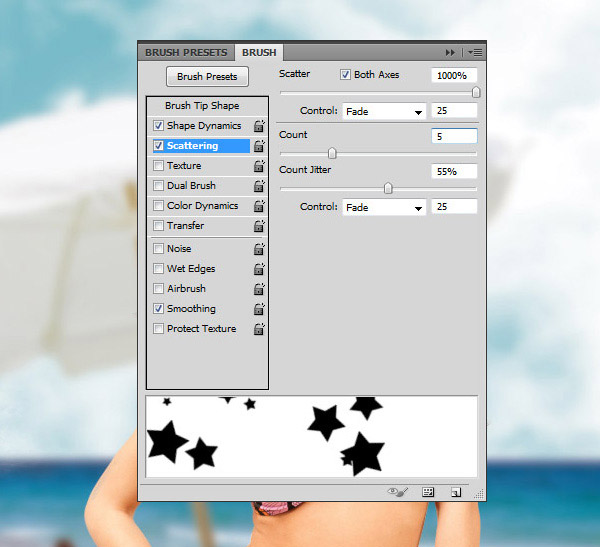
Task: Click the Noise label
Action: [179, 249]
